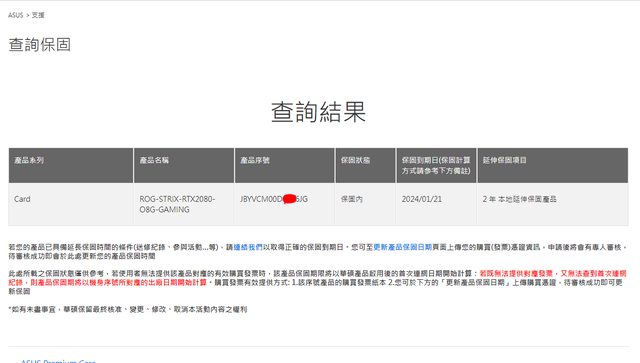Click the 查詢保固 page heading
This screenshot has width=640, height=363.
coord(40,45)
